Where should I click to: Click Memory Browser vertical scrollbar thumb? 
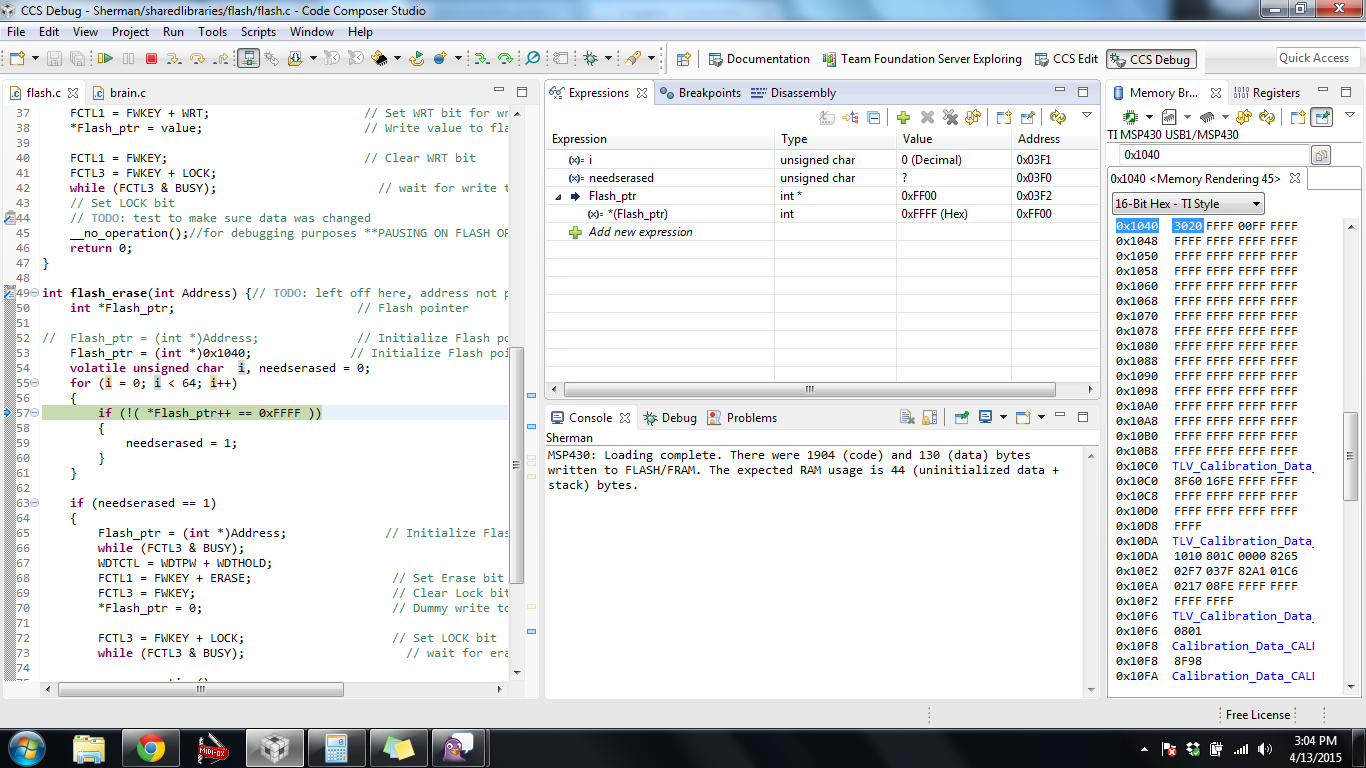pyautogui.click(x=1350, y=457)
